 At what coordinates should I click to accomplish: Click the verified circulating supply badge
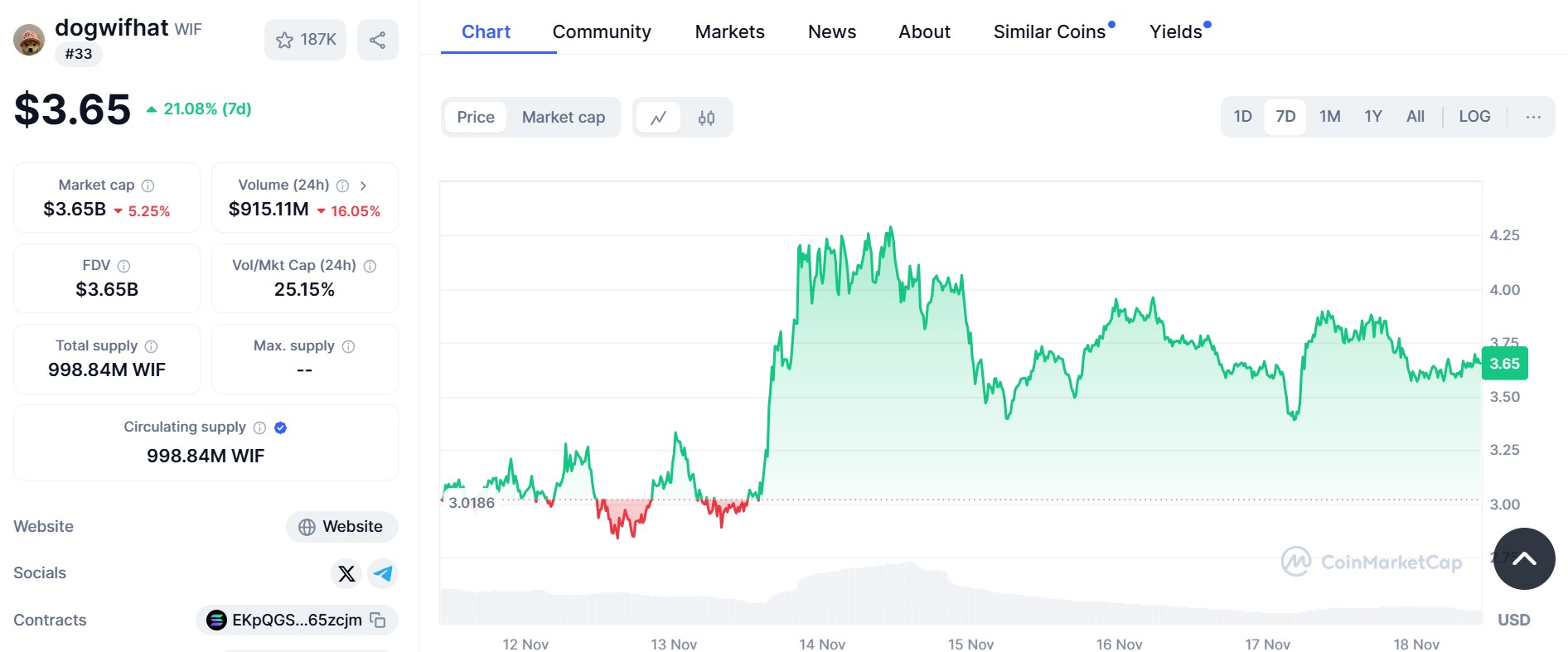point(280,427)
